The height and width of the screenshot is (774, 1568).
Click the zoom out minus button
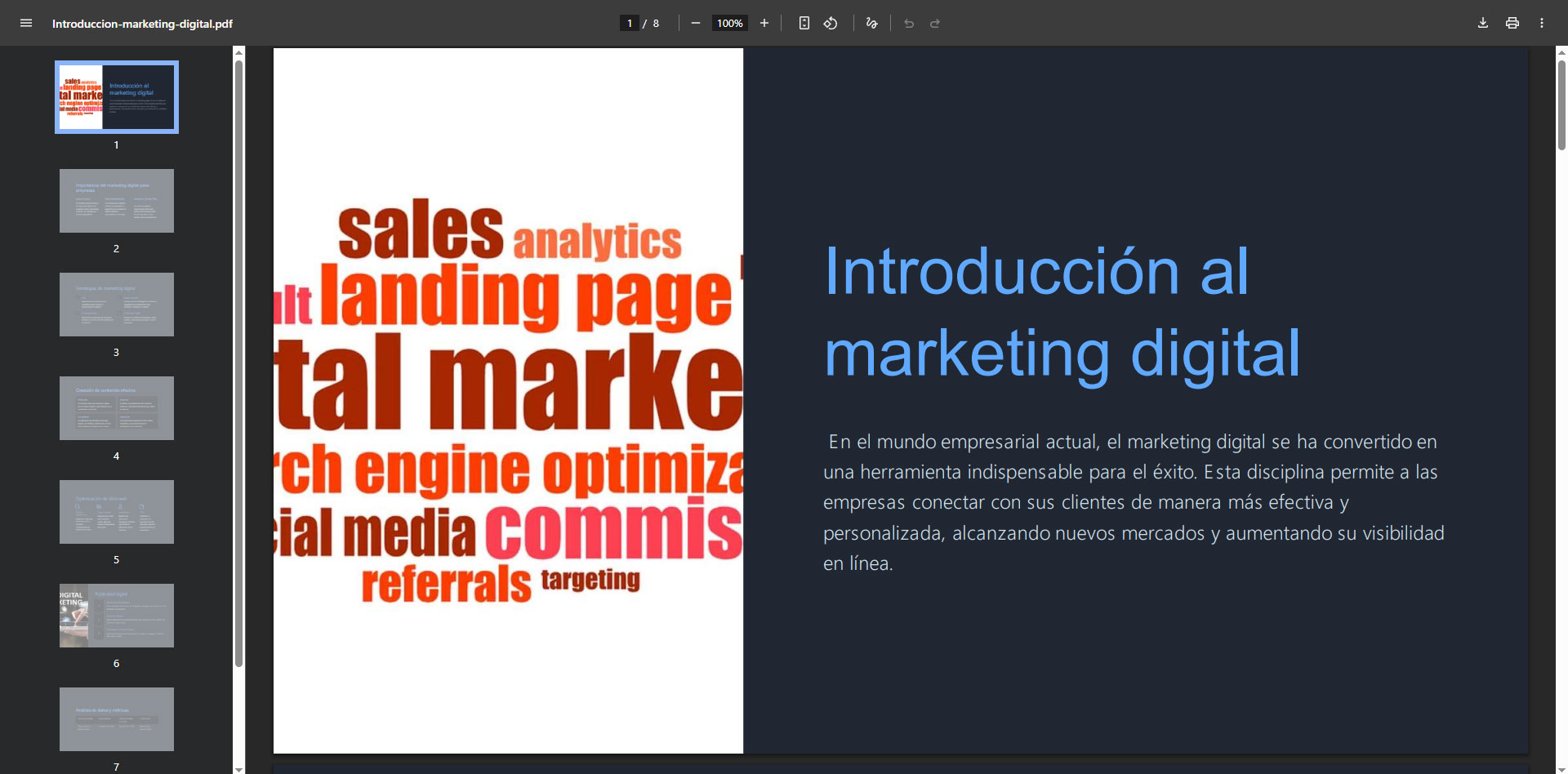[696, 24]
